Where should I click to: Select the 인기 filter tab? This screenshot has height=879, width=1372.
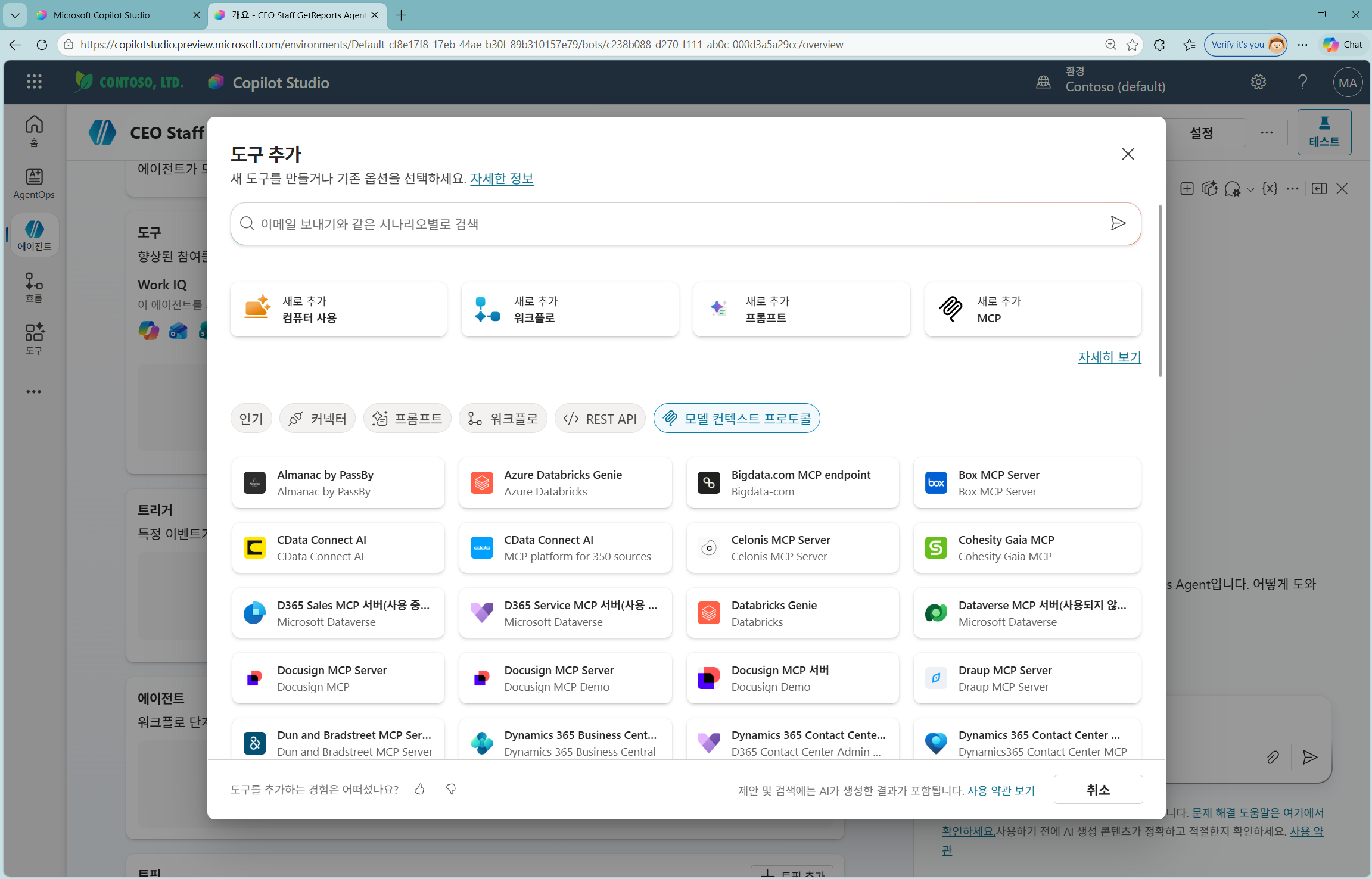(x=251, y=419)
